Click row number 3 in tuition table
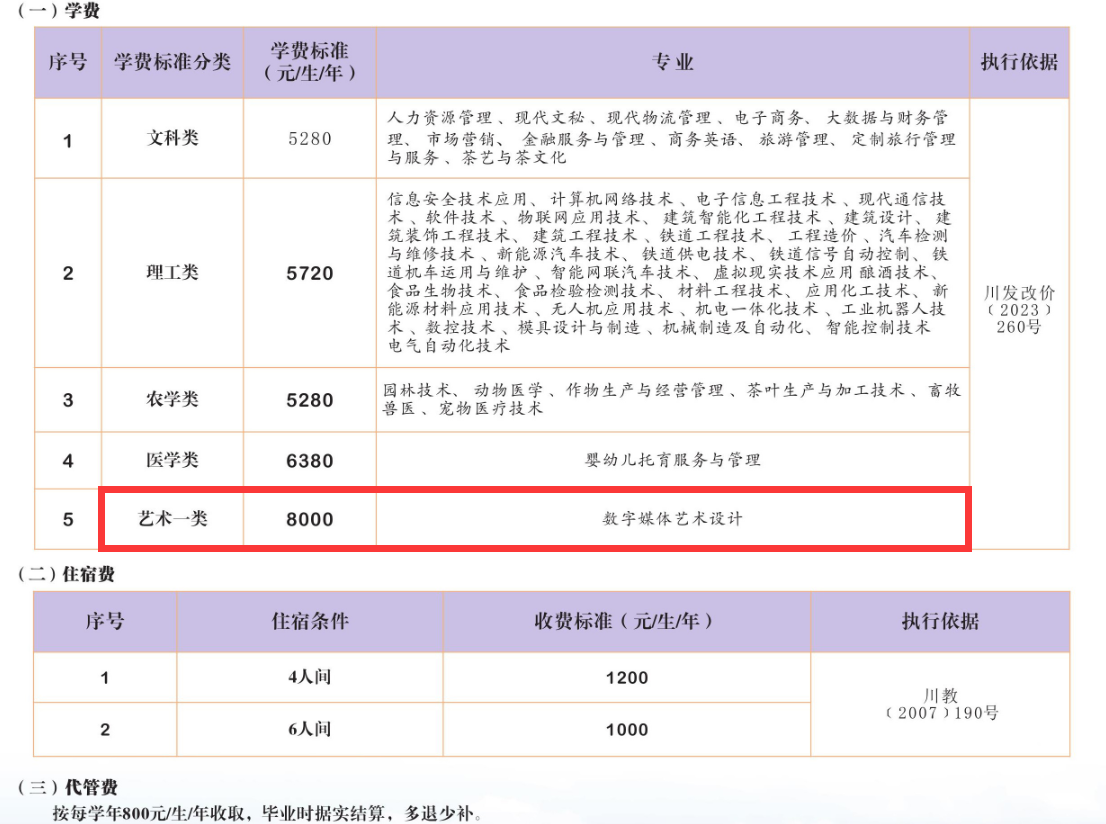The width and height of the screenshot is (1106, 824). coord(68,401)
